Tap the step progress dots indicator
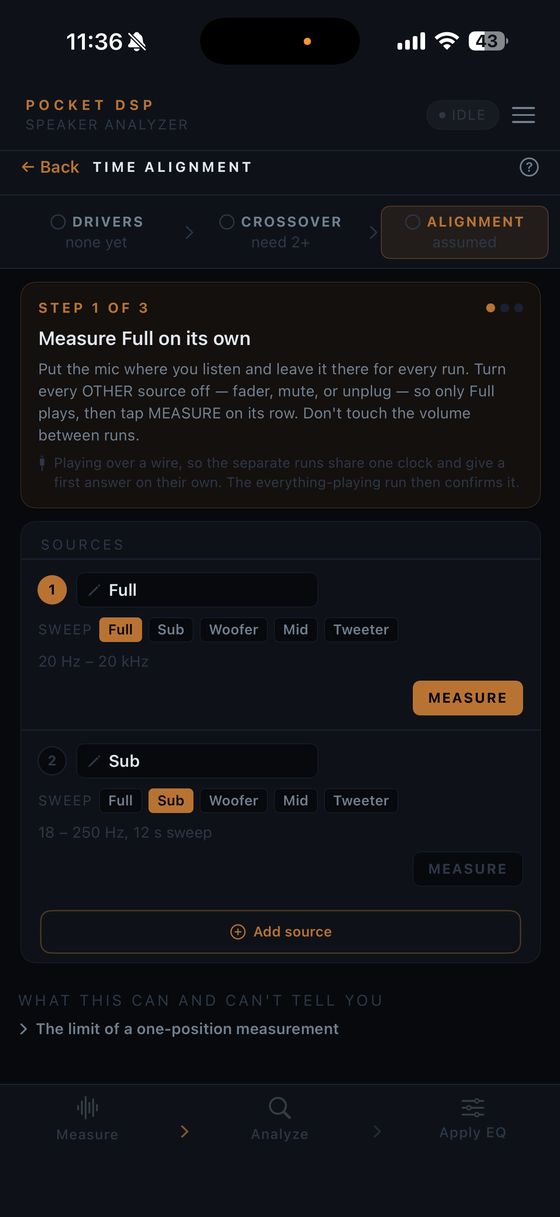 505,308
